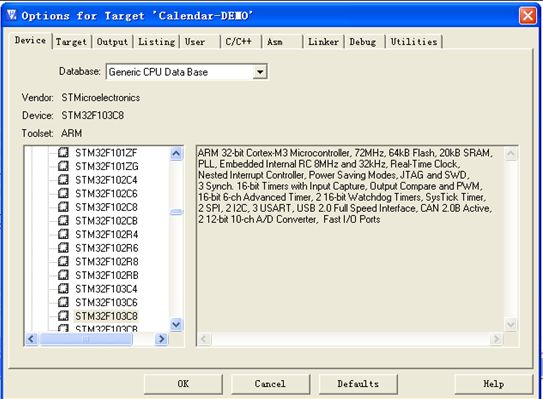Click description pane scroll up arrow

click(511, 154)
